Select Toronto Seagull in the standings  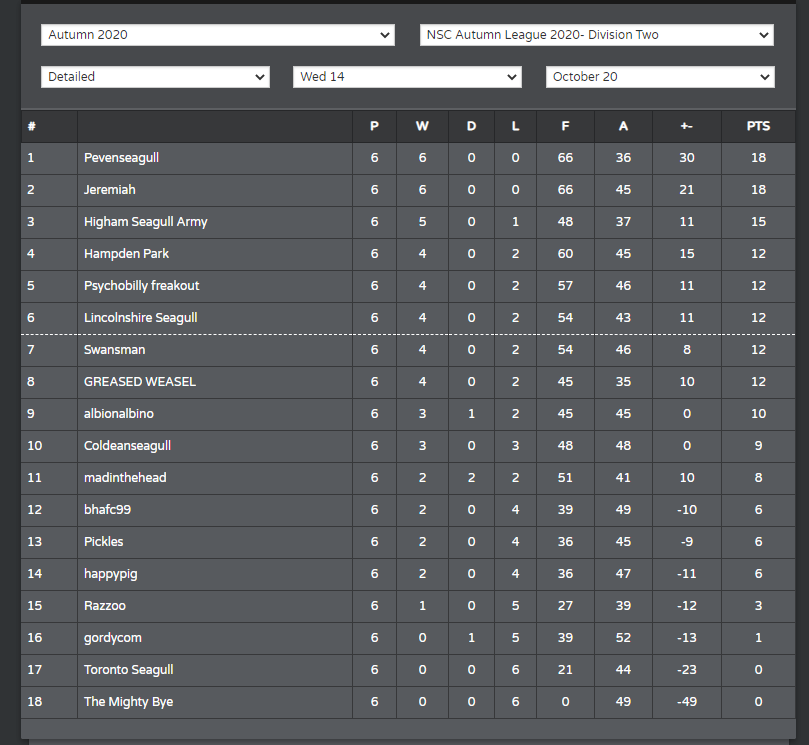point(128,670)
